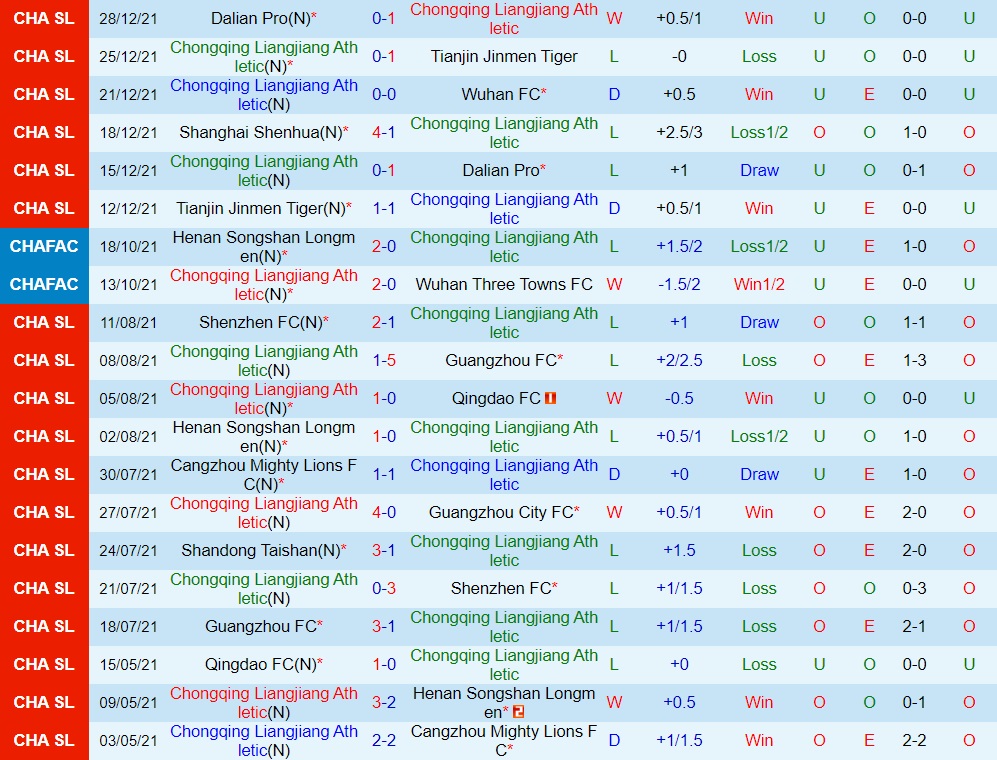Click the blue Draw on Shenzhen FC row
Viewport: 997px width, 760px height.
coord(758,322)
